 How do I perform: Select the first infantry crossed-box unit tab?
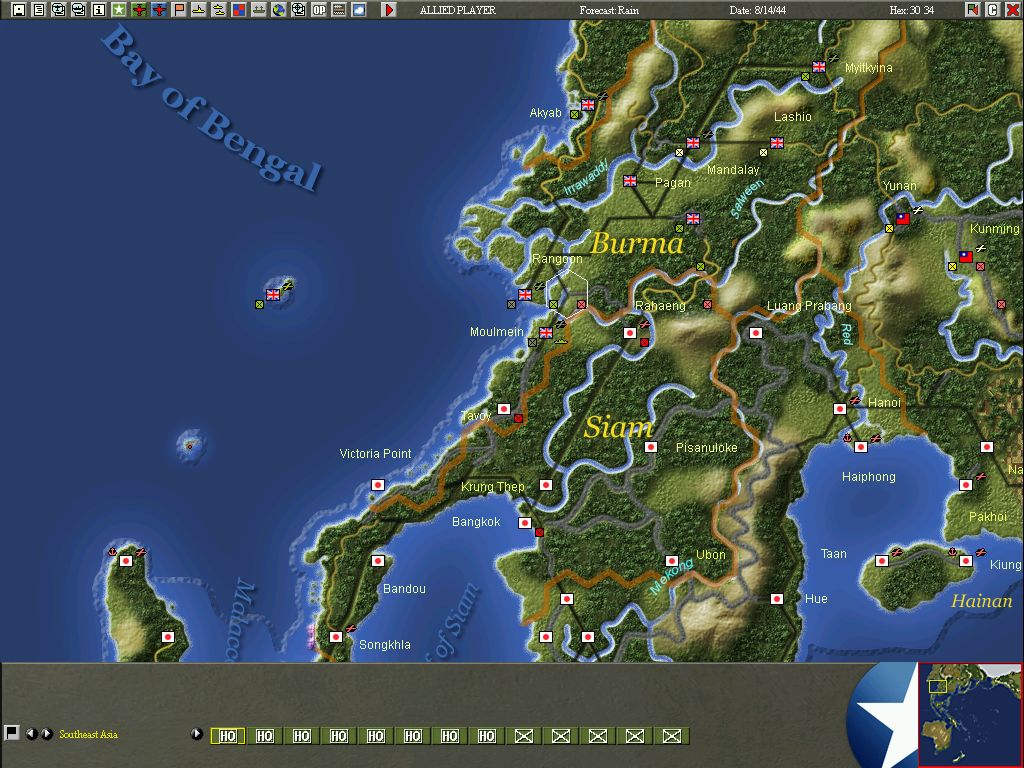(523, 736)
